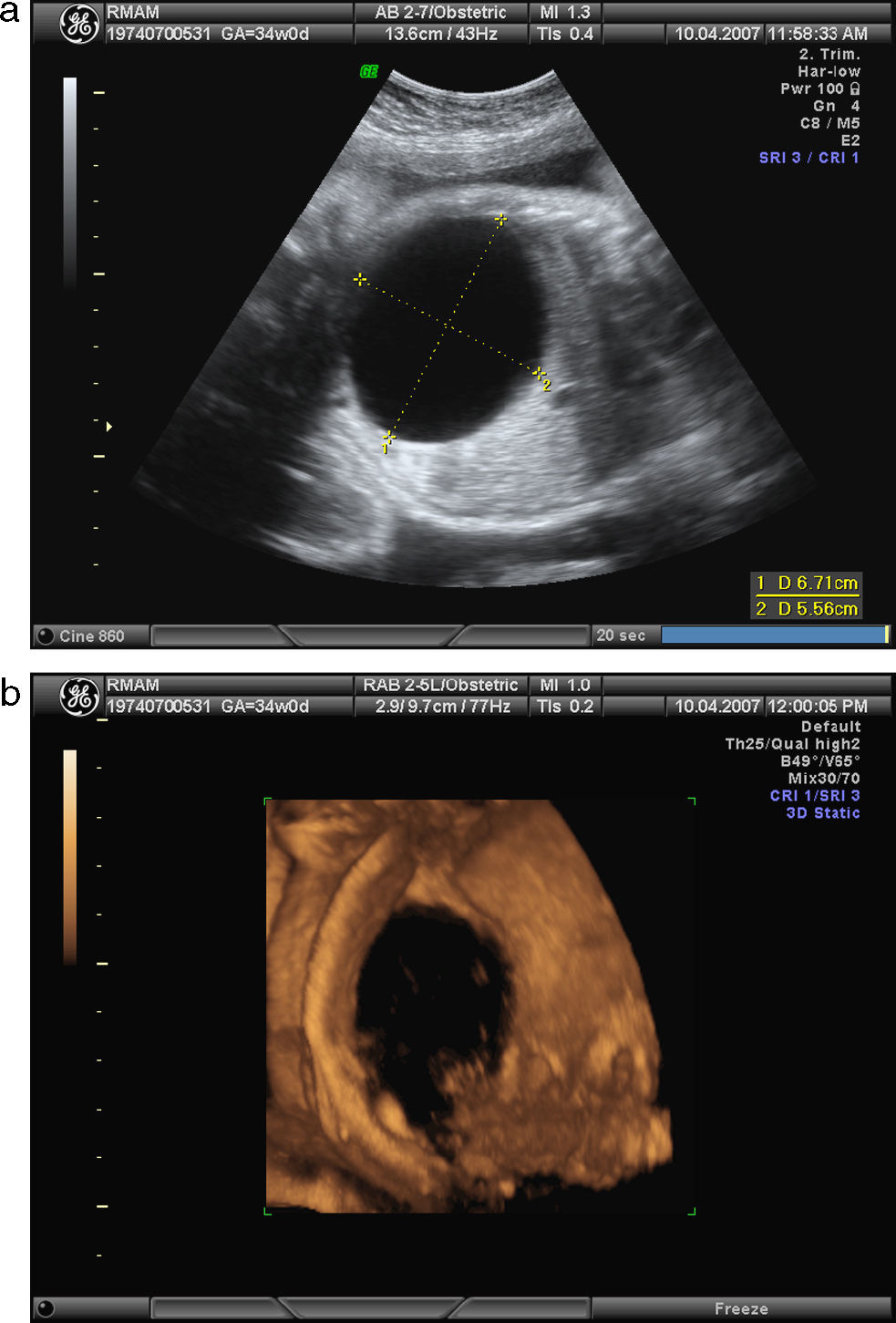Screen dimensions: 896x1323
Task: Click the yellow focal zone triangle on depth scale
Action: [x=109, y=427]
